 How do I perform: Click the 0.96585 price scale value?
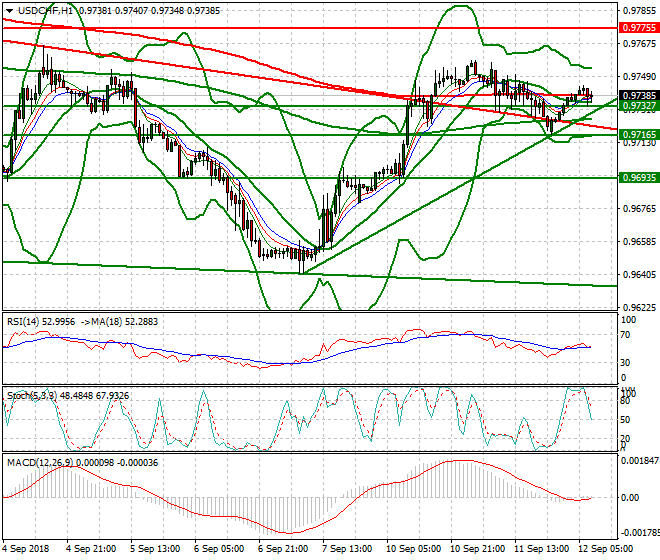(x=640, y=242)
